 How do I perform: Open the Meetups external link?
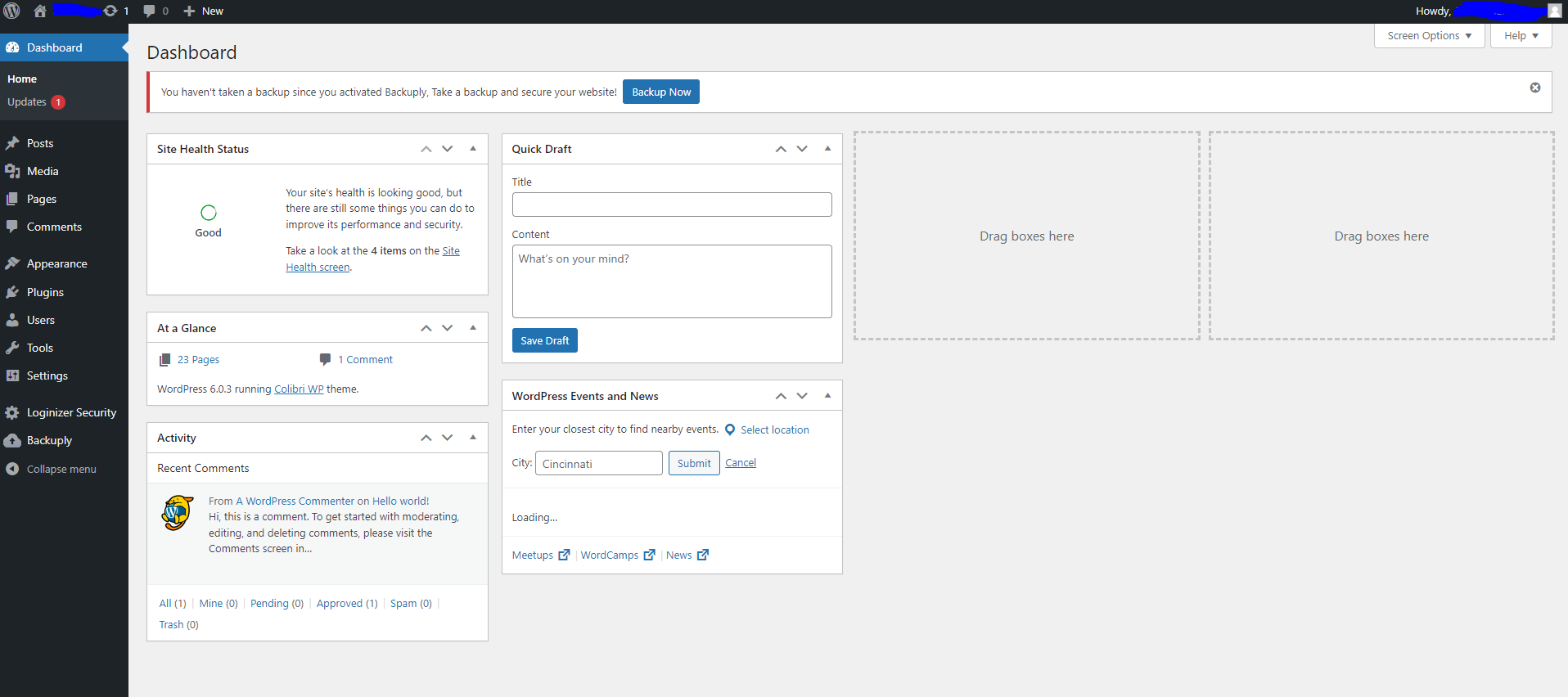pos(541,555)
